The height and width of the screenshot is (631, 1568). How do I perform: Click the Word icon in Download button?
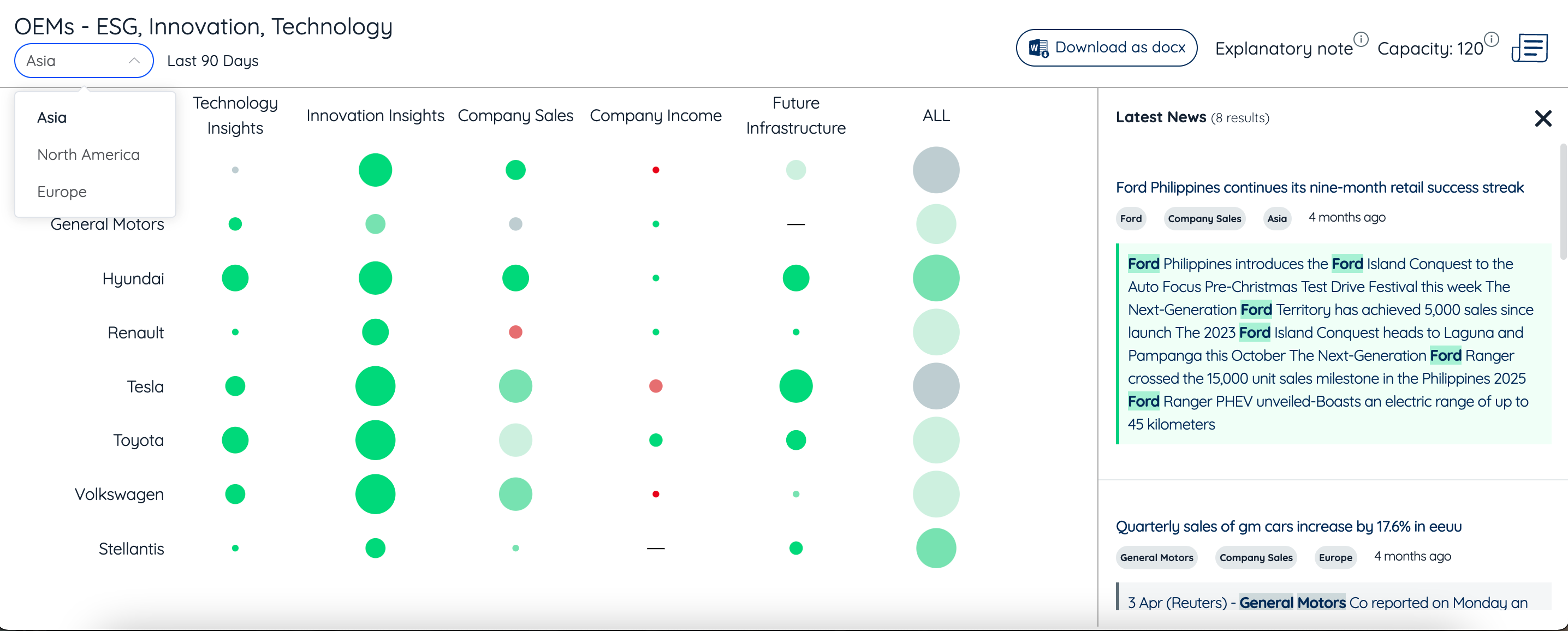[1038, 48]
